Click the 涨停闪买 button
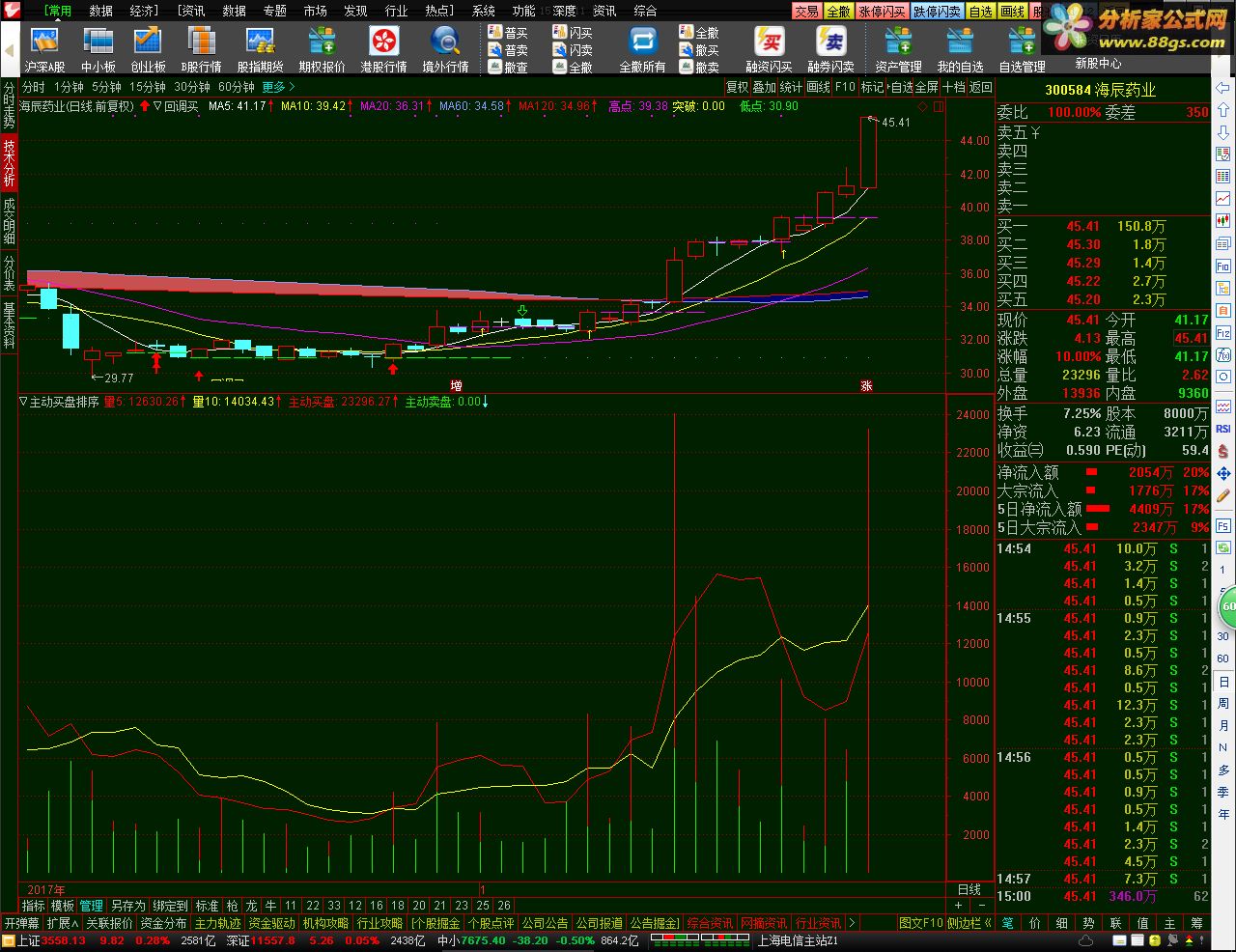This screenshot has width=1236, height=952. point(883,12)
